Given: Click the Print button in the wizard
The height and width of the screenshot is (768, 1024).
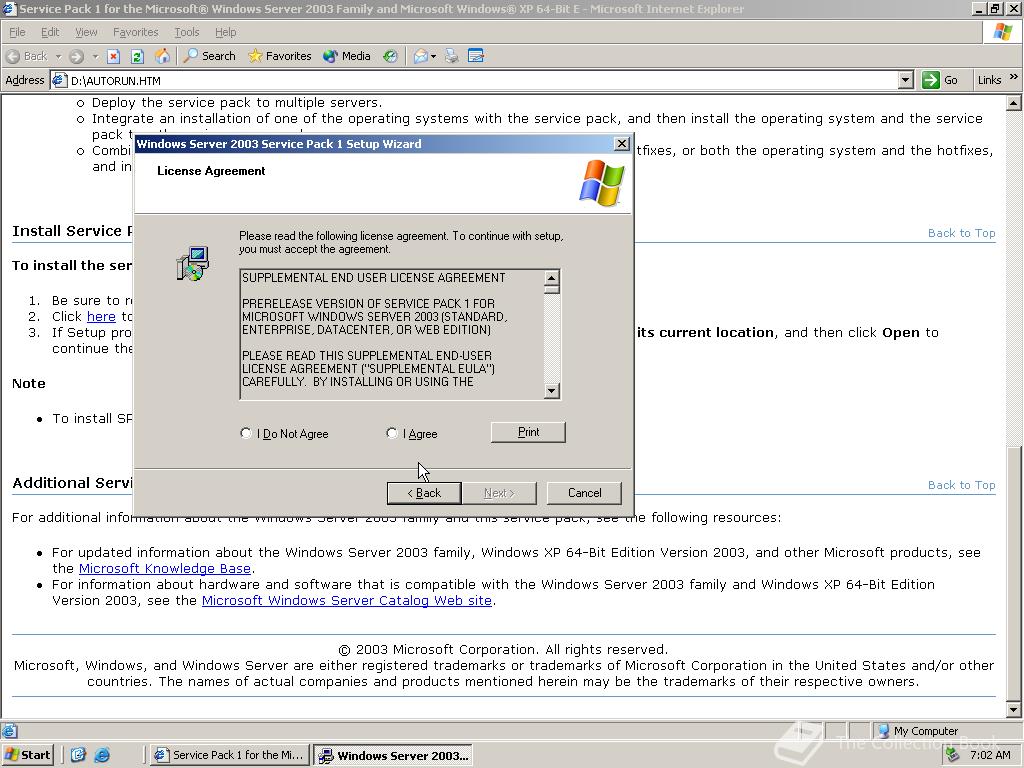Looking at the screenshot, I should 528,432.
